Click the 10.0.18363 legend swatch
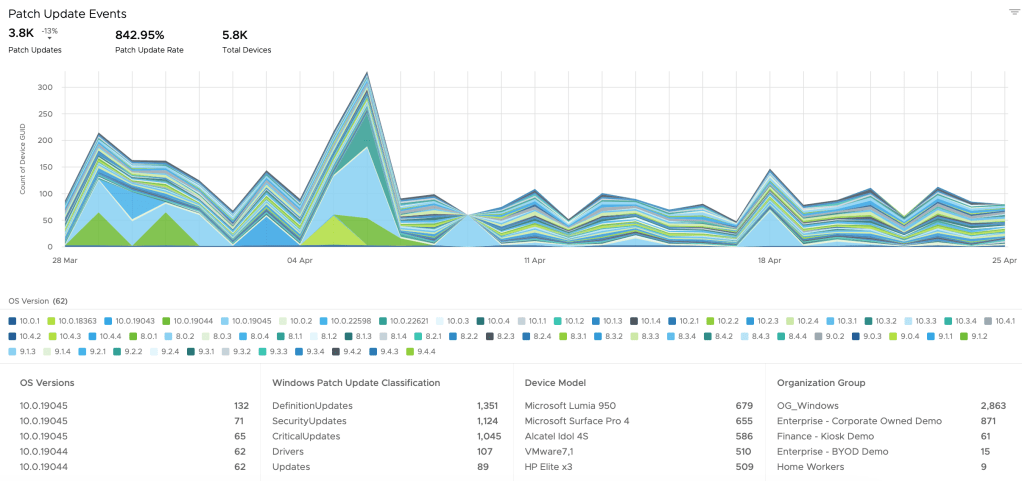1022x481 pixels. 51,320
